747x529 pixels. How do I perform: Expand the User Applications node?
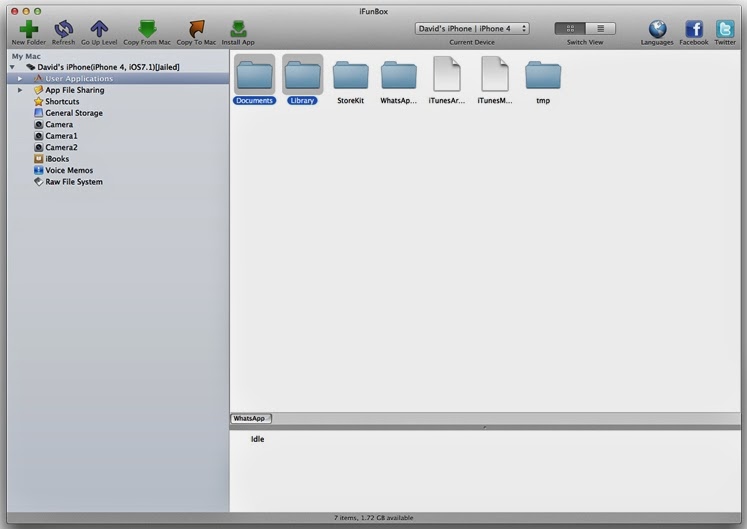click(x=20, y=79)
